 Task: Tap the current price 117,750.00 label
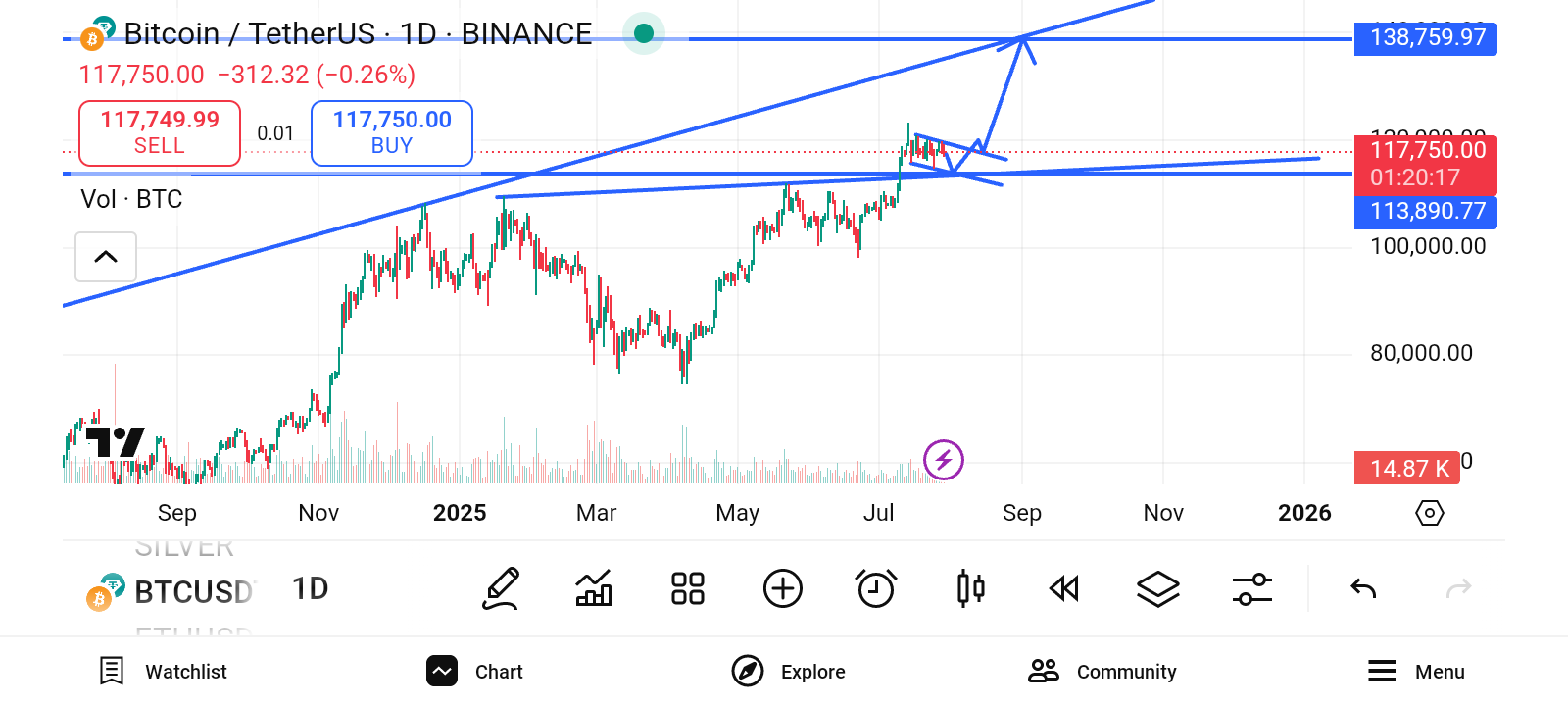tap(1426, 164)
